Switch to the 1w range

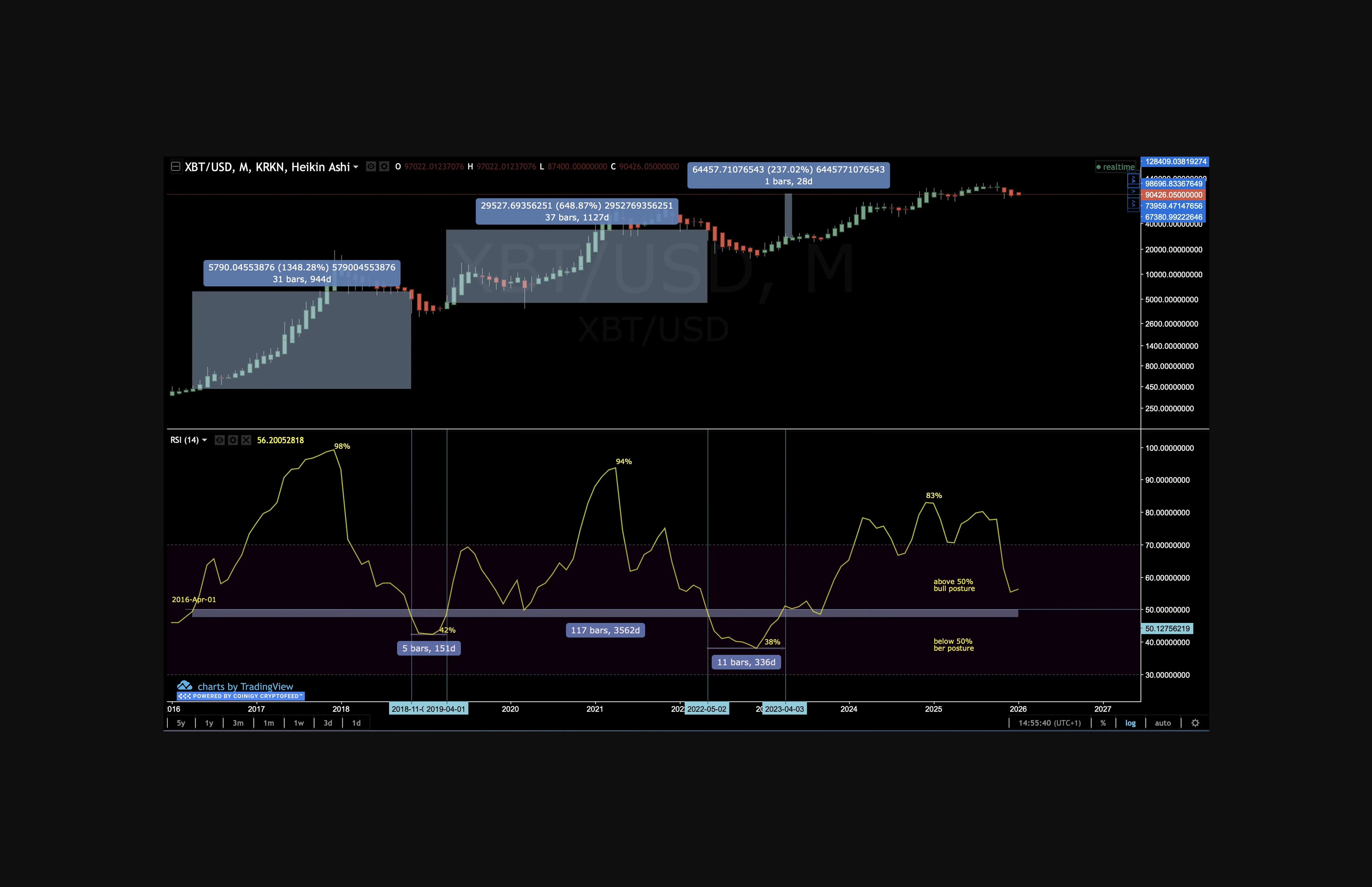299,723
